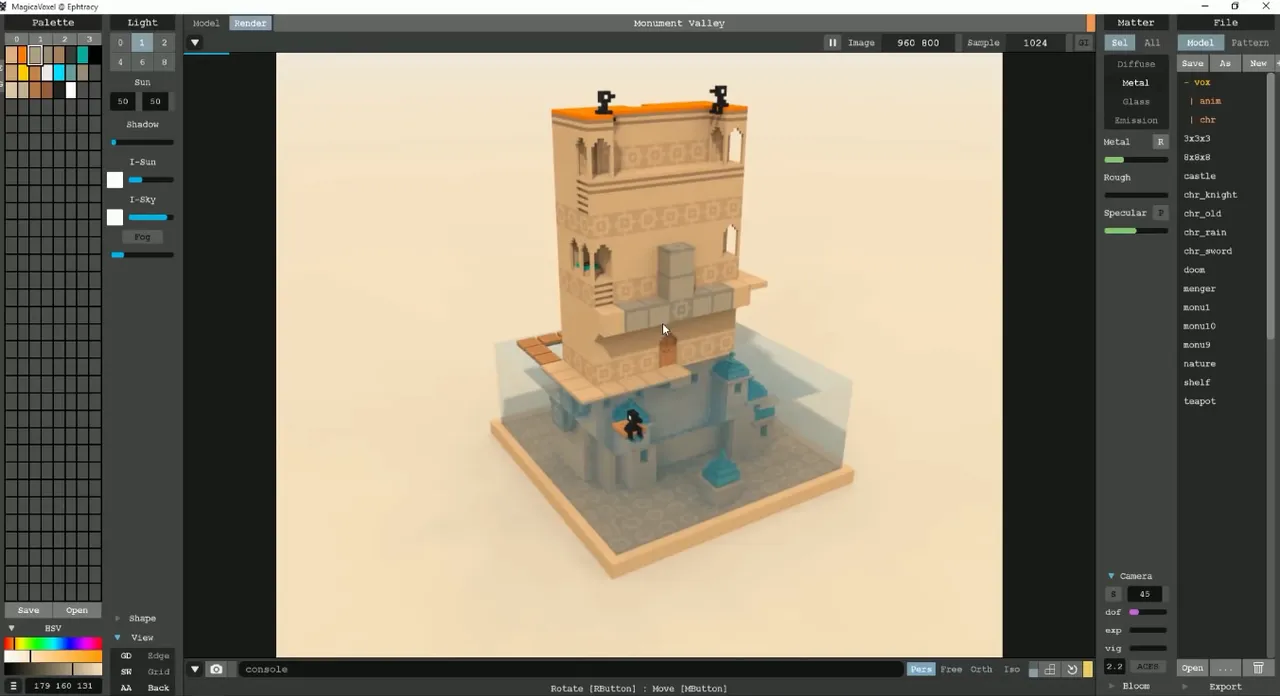Select the Emission material type

point(1136,121)
